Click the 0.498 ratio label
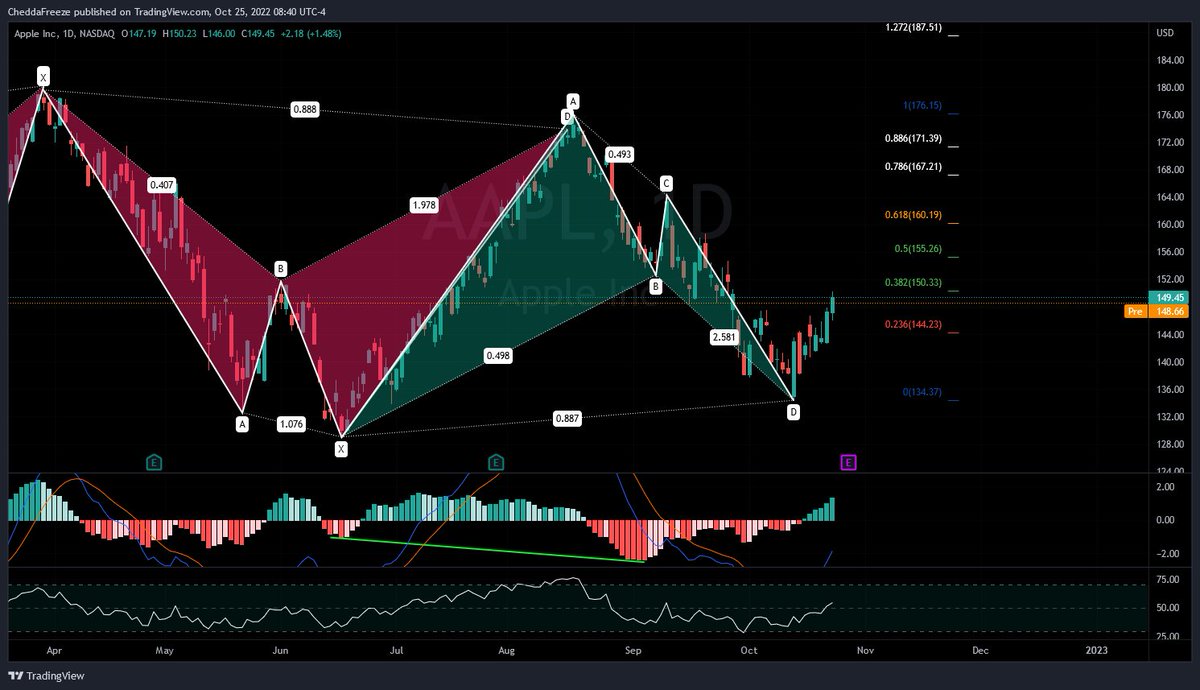This screenshot has height=690, width=1200. pyautogui.click(x=497, y=355)
